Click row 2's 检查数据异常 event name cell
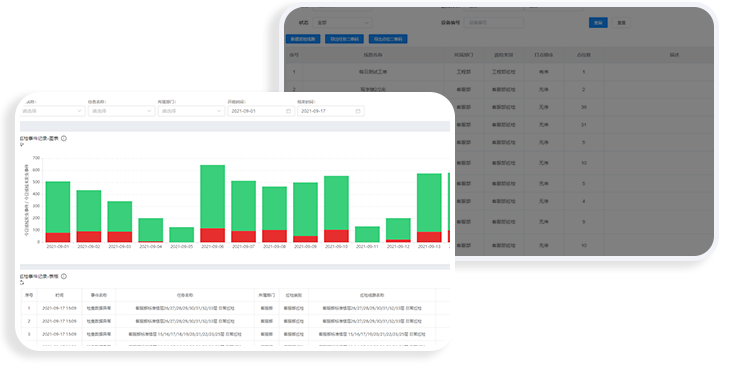 (99, 321)
